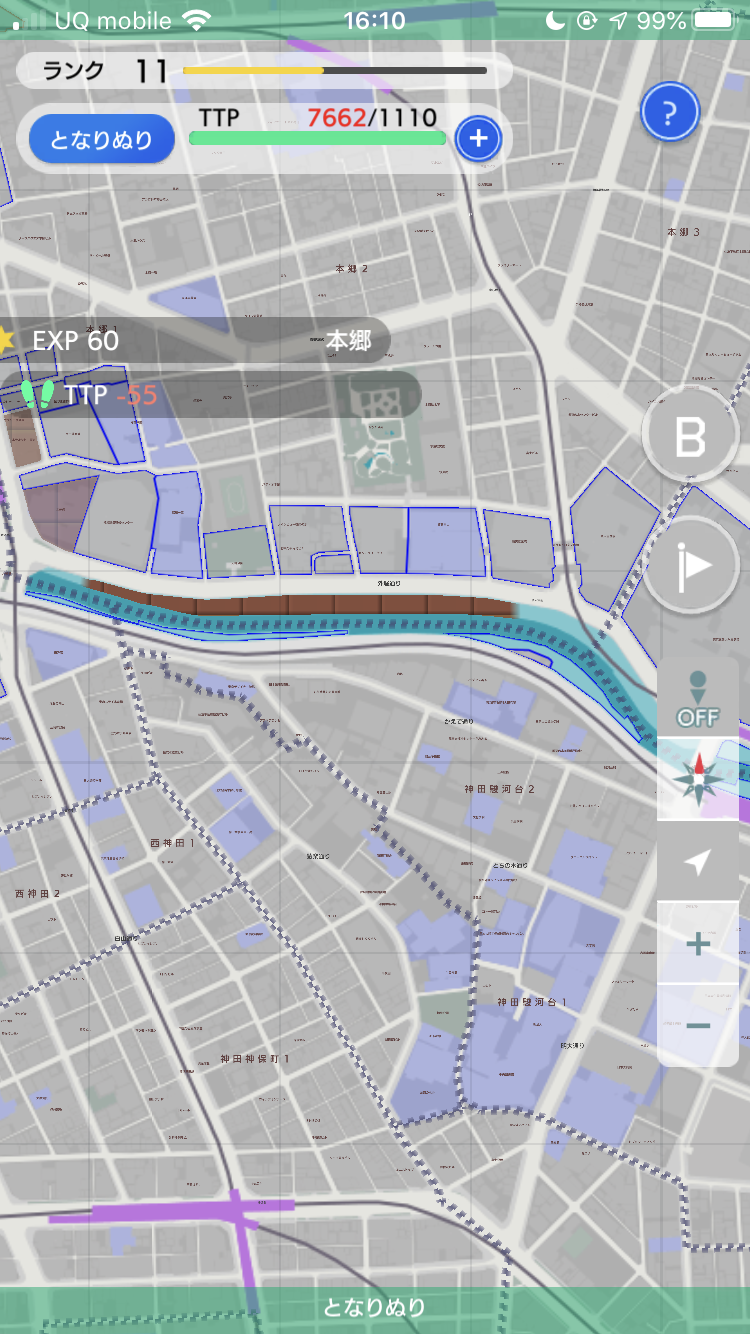Tap the green TTP gauge bar

pyautogui.click(x=318, y=139)
